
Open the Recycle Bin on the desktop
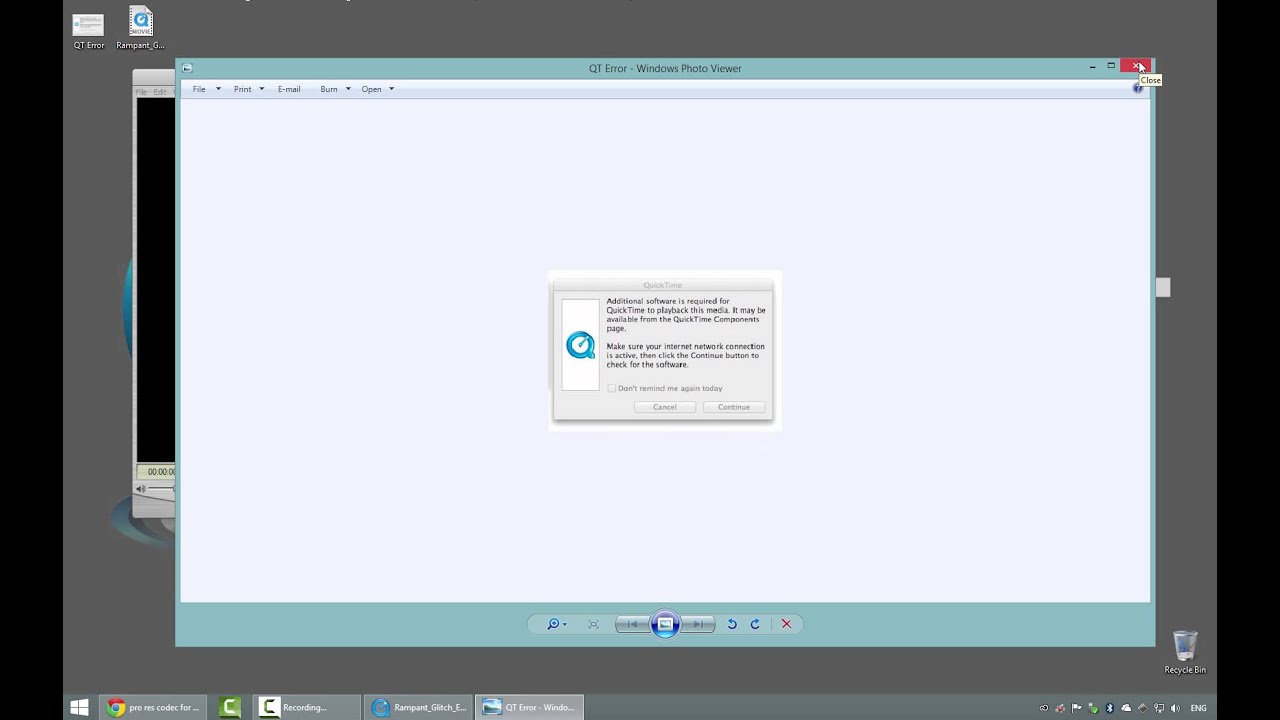click(1185, 652)
